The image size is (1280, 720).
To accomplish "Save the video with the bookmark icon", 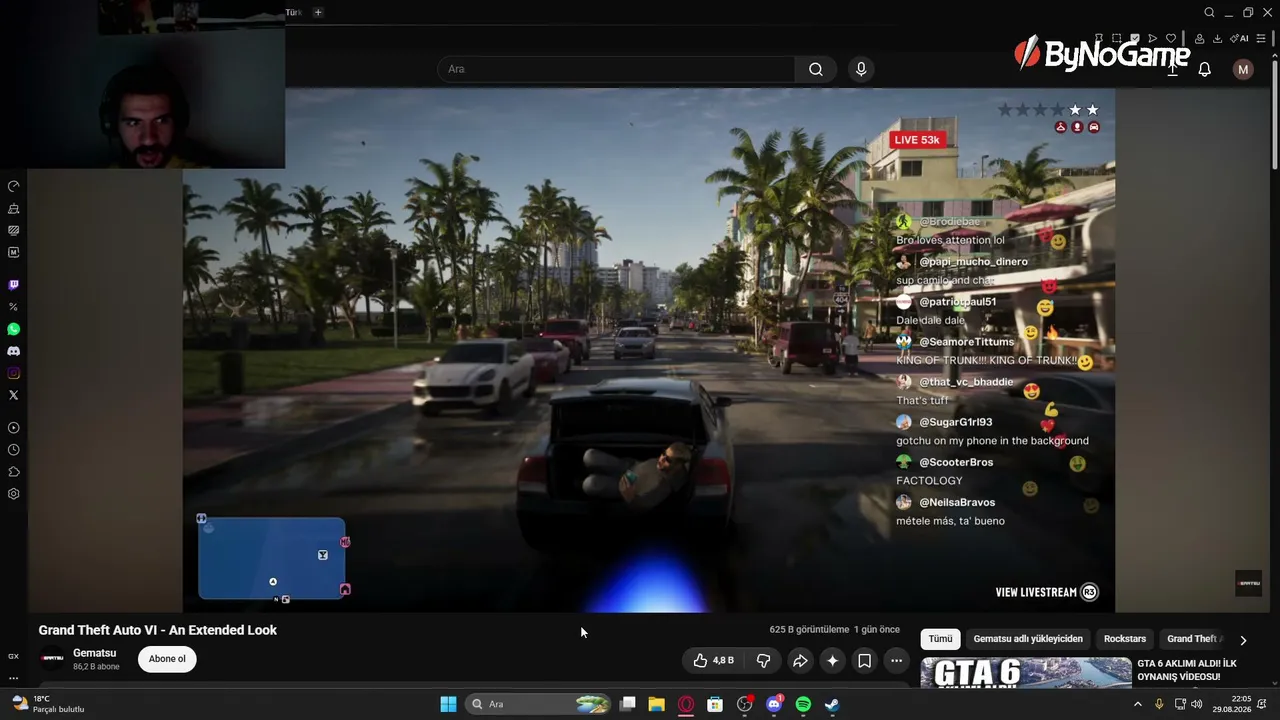I will coord(864,660).
